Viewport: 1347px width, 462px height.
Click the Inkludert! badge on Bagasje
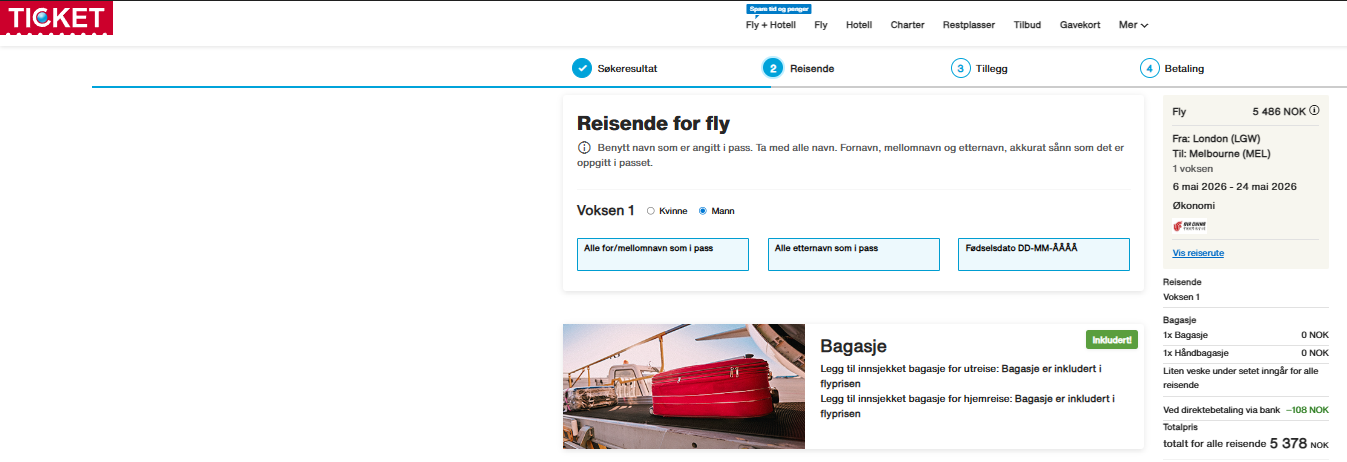[x=1112, y=339]
